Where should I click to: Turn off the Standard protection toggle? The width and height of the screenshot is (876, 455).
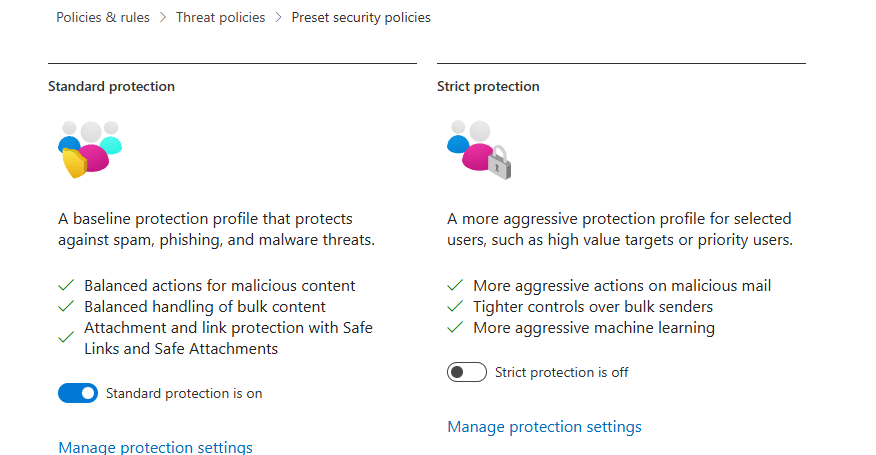pyautogui.click(x=78, y=393)
